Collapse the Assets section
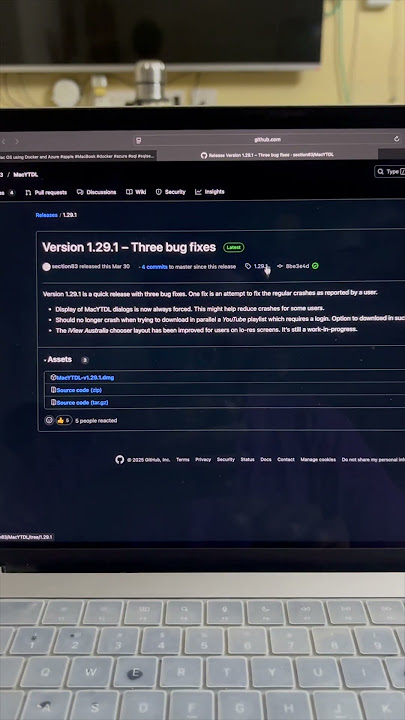 (x=58, y=360)
